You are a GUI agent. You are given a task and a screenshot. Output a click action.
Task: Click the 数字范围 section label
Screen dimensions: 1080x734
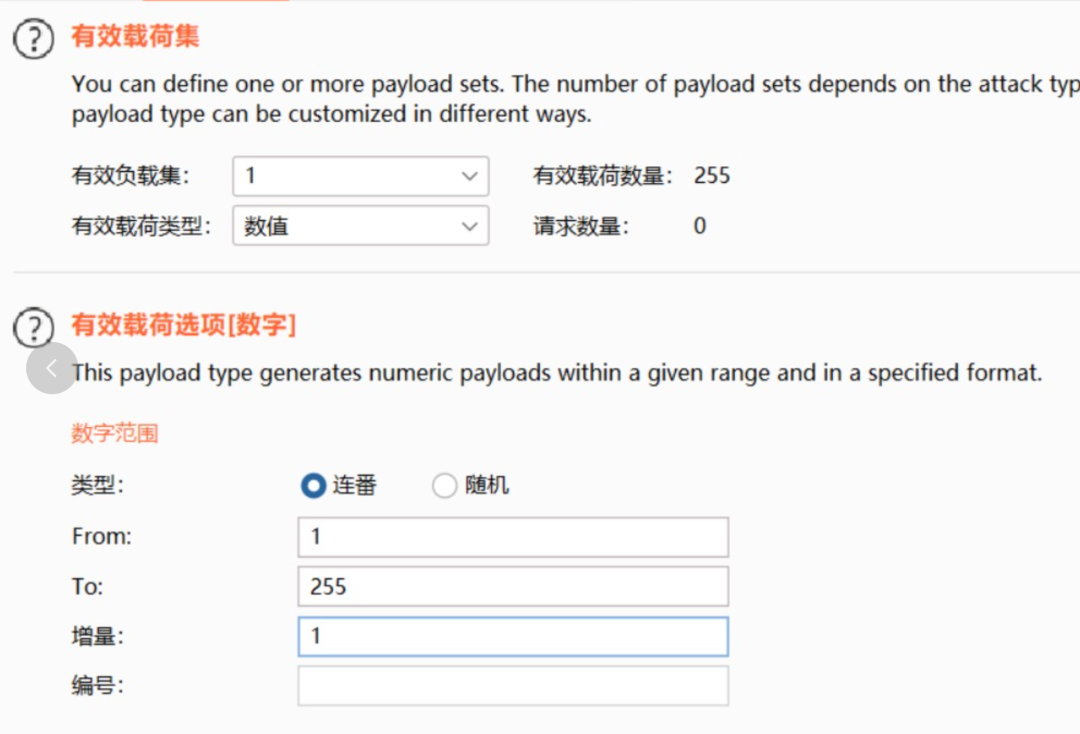115,433
